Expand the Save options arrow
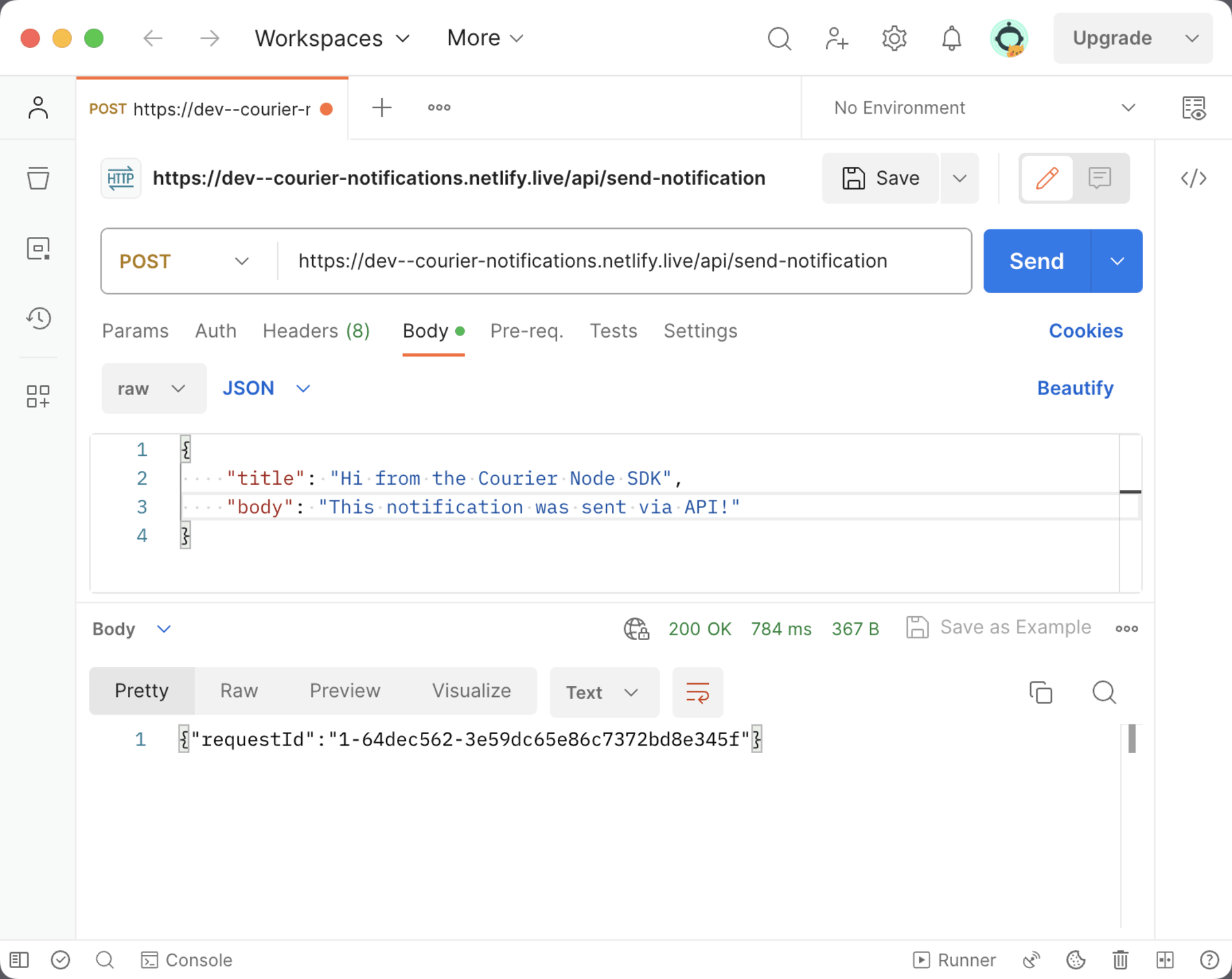The width and height of the screenshot is (1232, 979). tap(960, 178)
